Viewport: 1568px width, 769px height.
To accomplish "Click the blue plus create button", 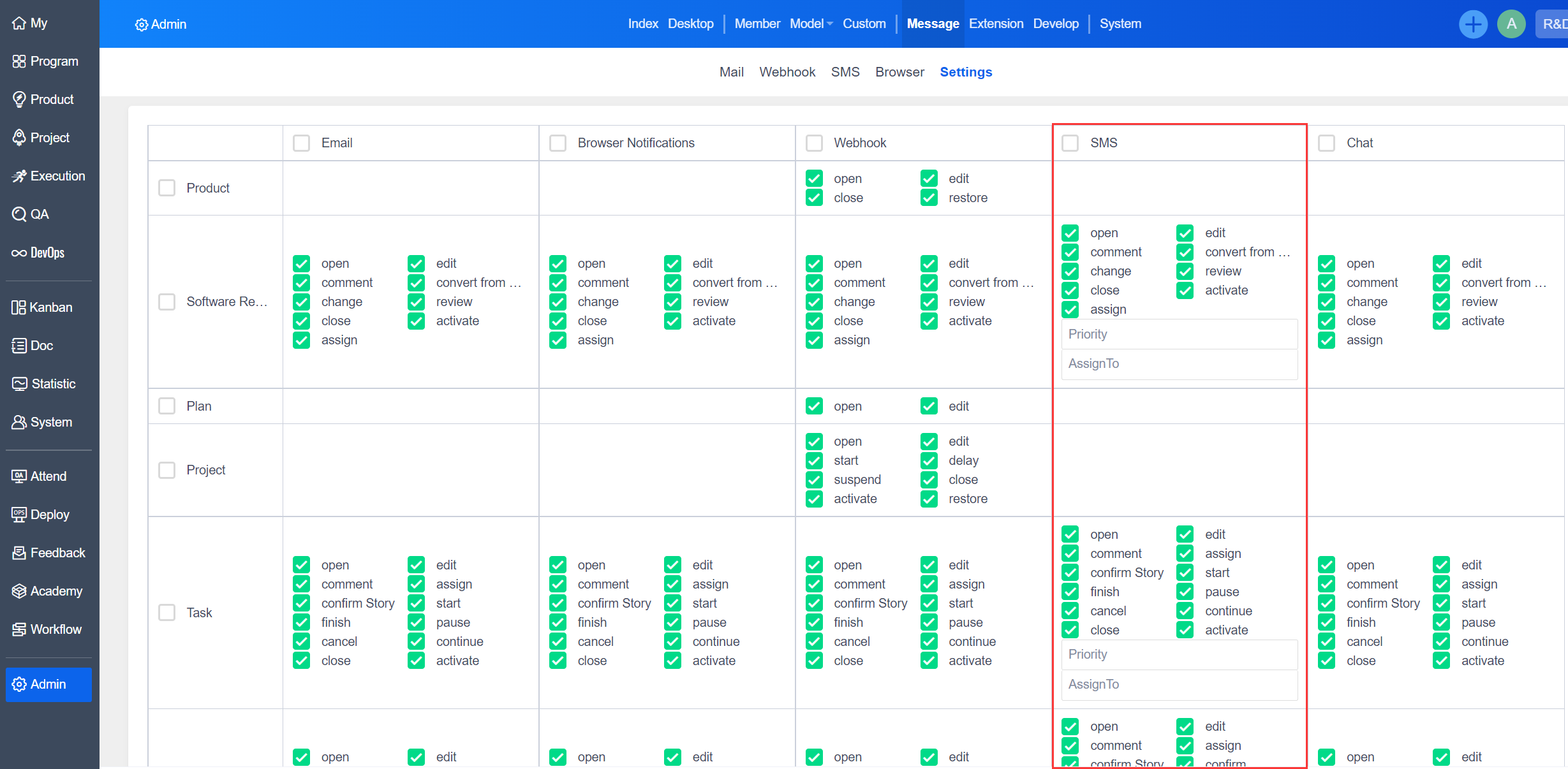I will pyautogui.click(x=1473, y=24).
